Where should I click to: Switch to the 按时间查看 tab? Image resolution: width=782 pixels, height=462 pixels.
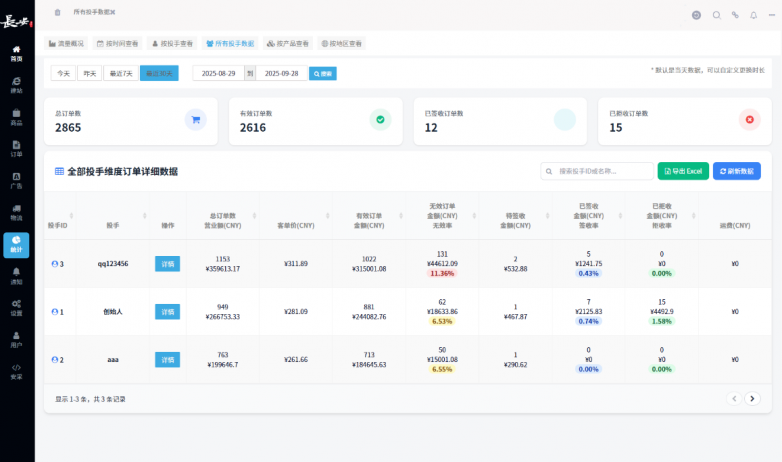(118, 43)
